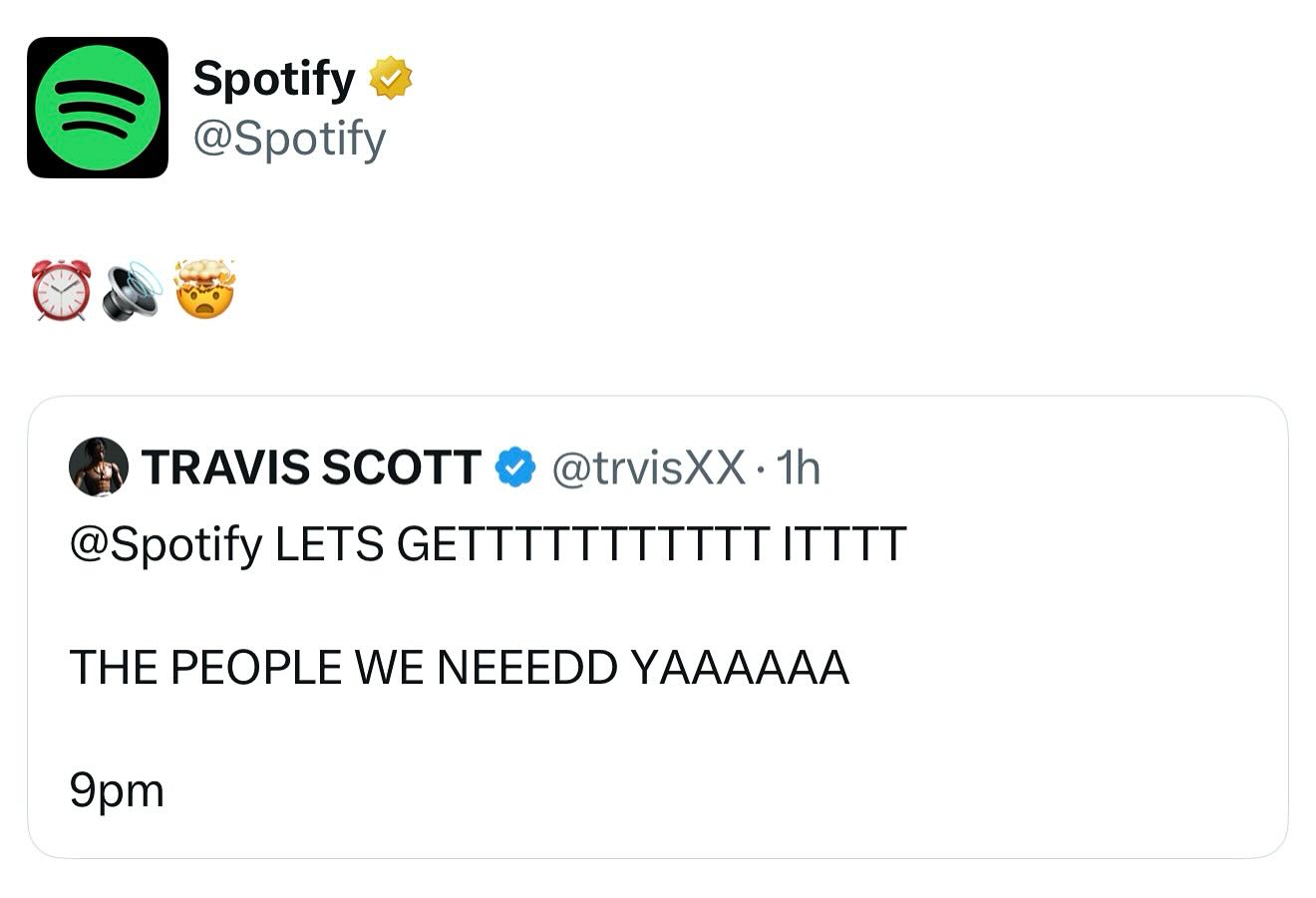The width and height of the screenshot is (1316, 898).
Task: Click the '9pm' text in the quoted tweet
Action: (117, 791)
